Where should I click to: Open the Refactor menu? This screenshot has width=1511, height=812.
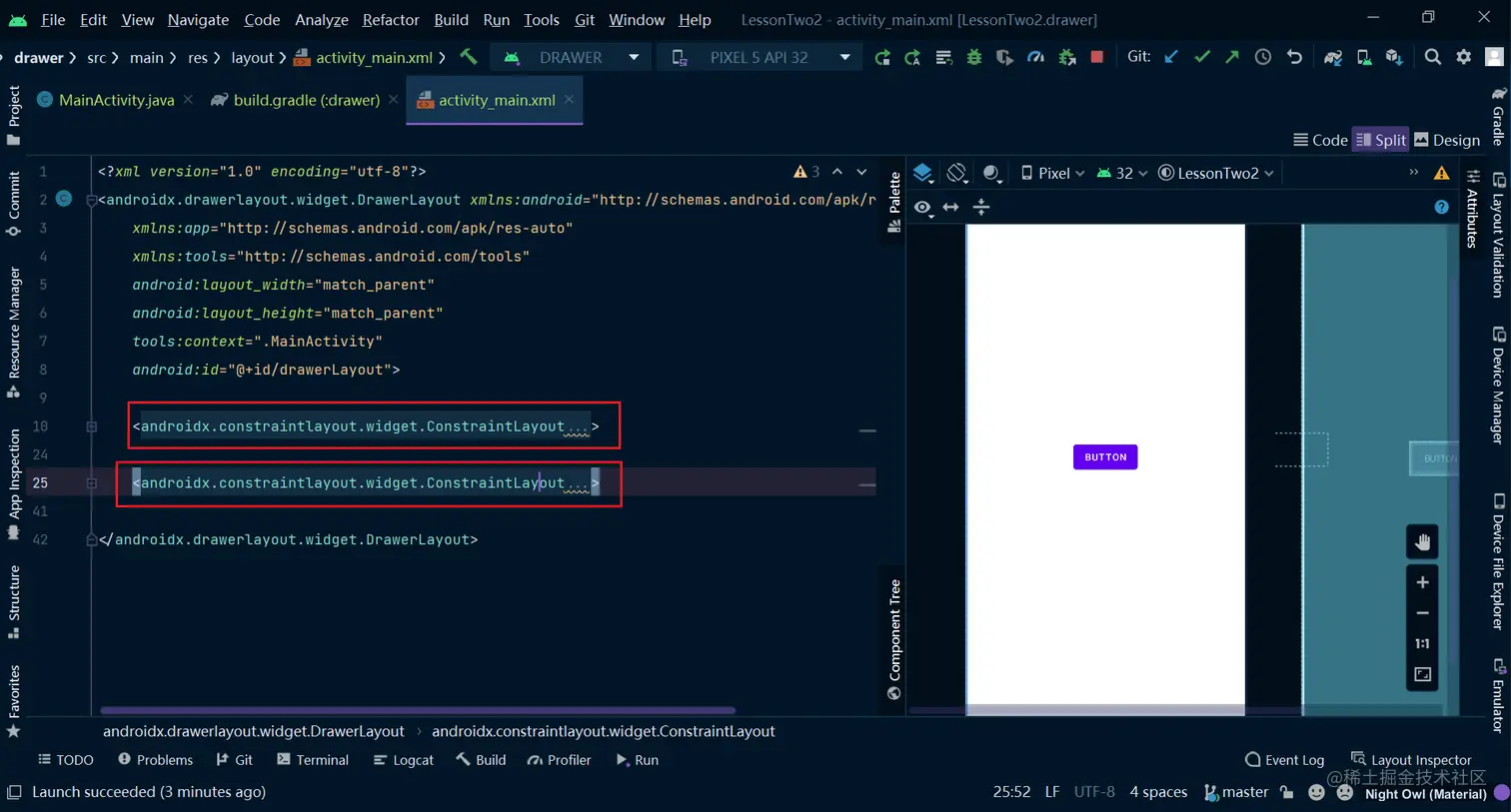point(391,19)
